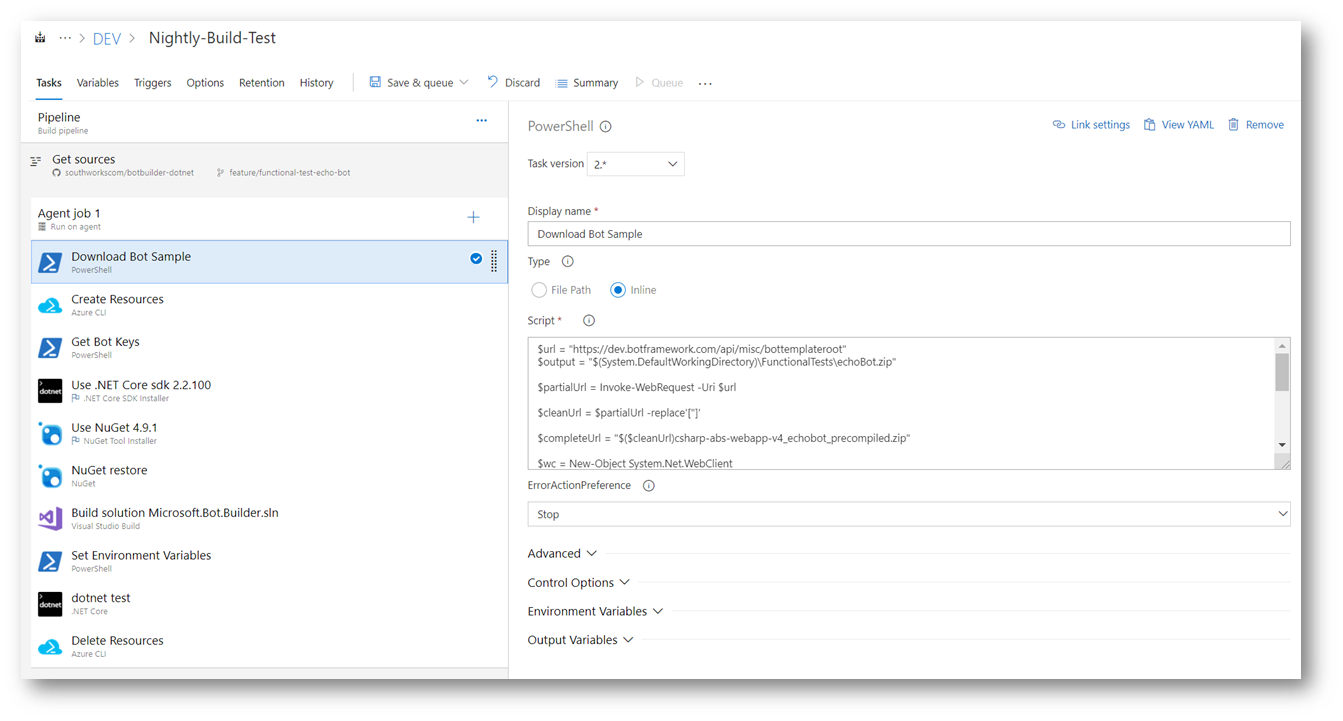Open the Options tab
1343x721 pixels.
(x=205, y=83)
